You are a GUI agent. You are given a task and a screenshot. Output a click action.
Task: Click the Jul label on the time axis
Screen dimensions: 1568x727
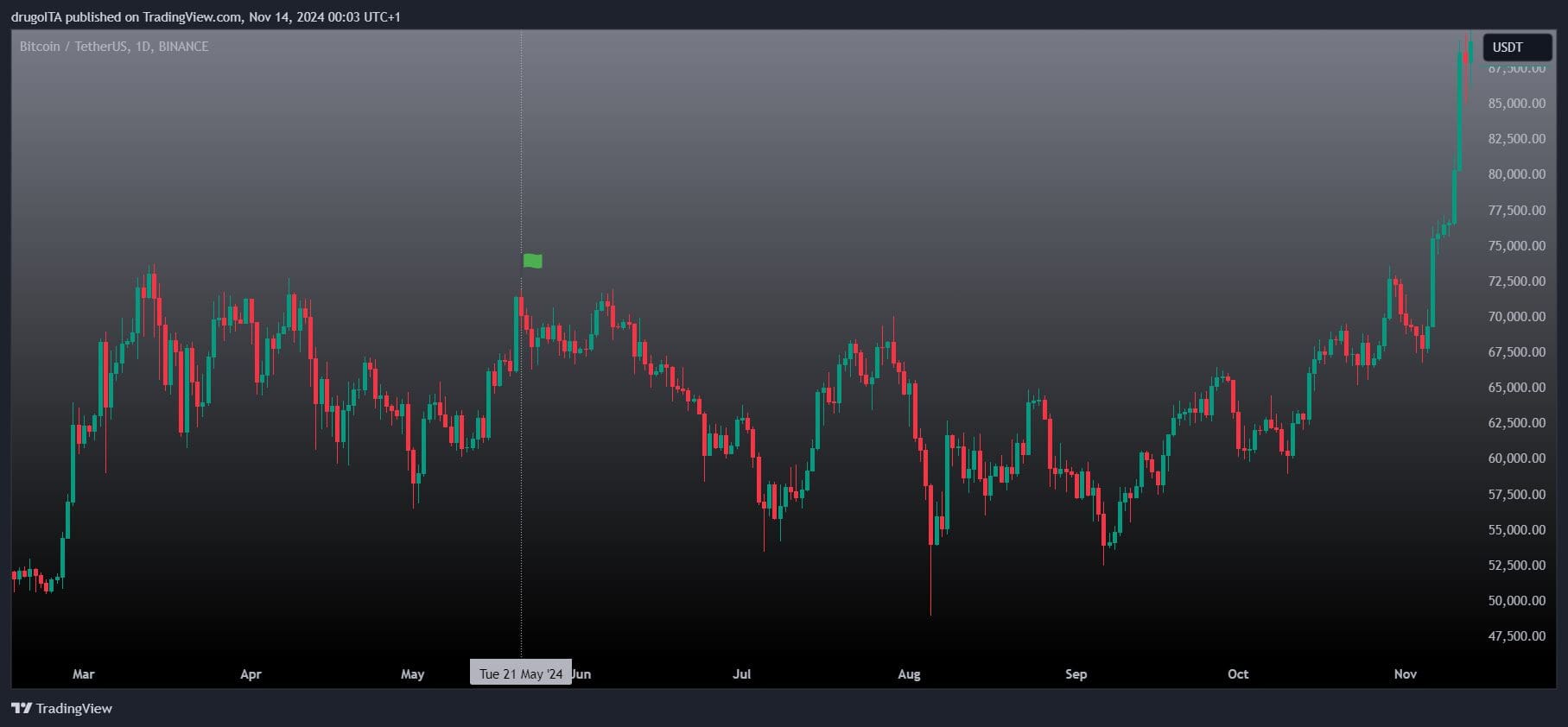(x=741, y=673)
